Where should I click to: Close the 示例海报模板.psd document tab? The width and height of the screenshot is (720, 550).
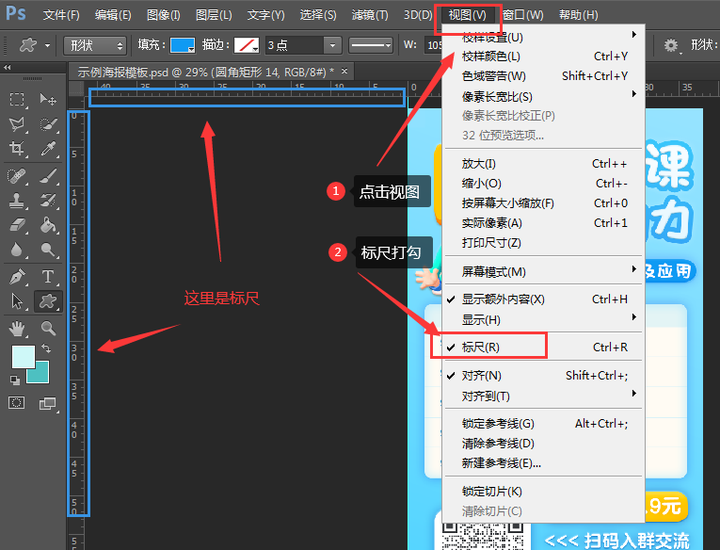point(344,71)
